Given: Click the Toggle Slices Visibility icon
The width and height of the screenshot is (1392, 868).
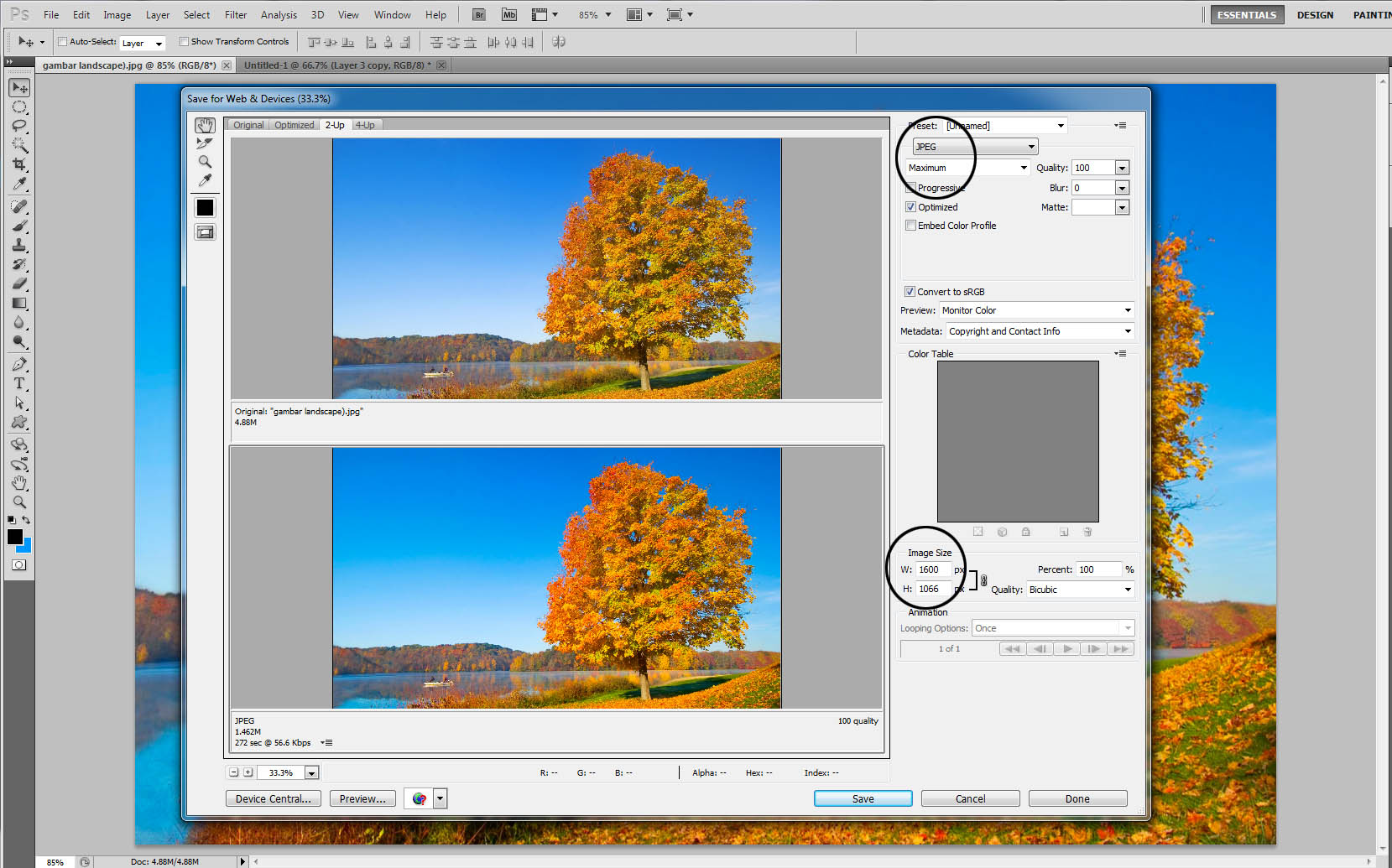Looking at the screenshot, I should click(205, 232).
